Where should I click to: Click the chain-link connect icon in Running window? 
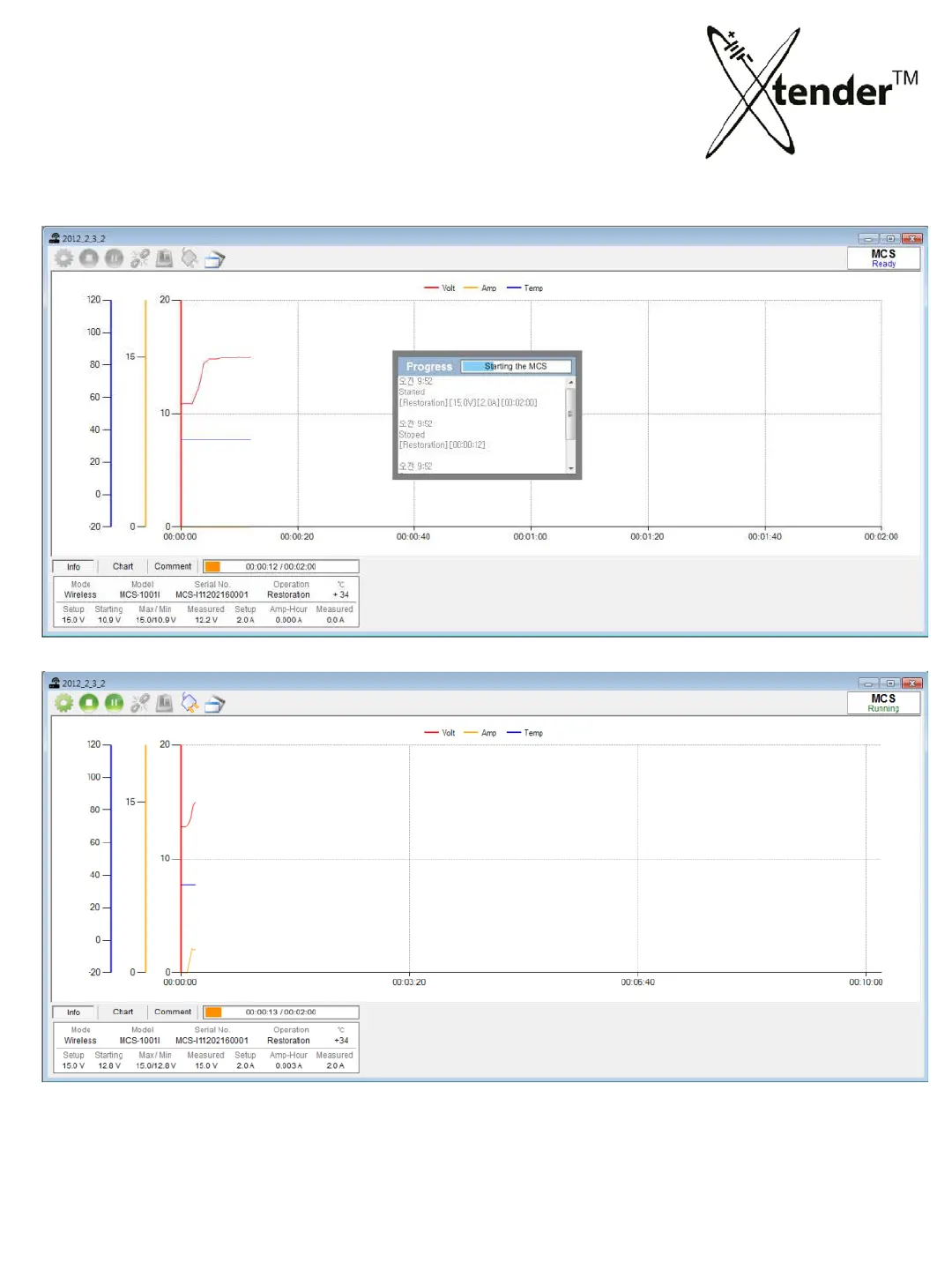pos(139,703)
